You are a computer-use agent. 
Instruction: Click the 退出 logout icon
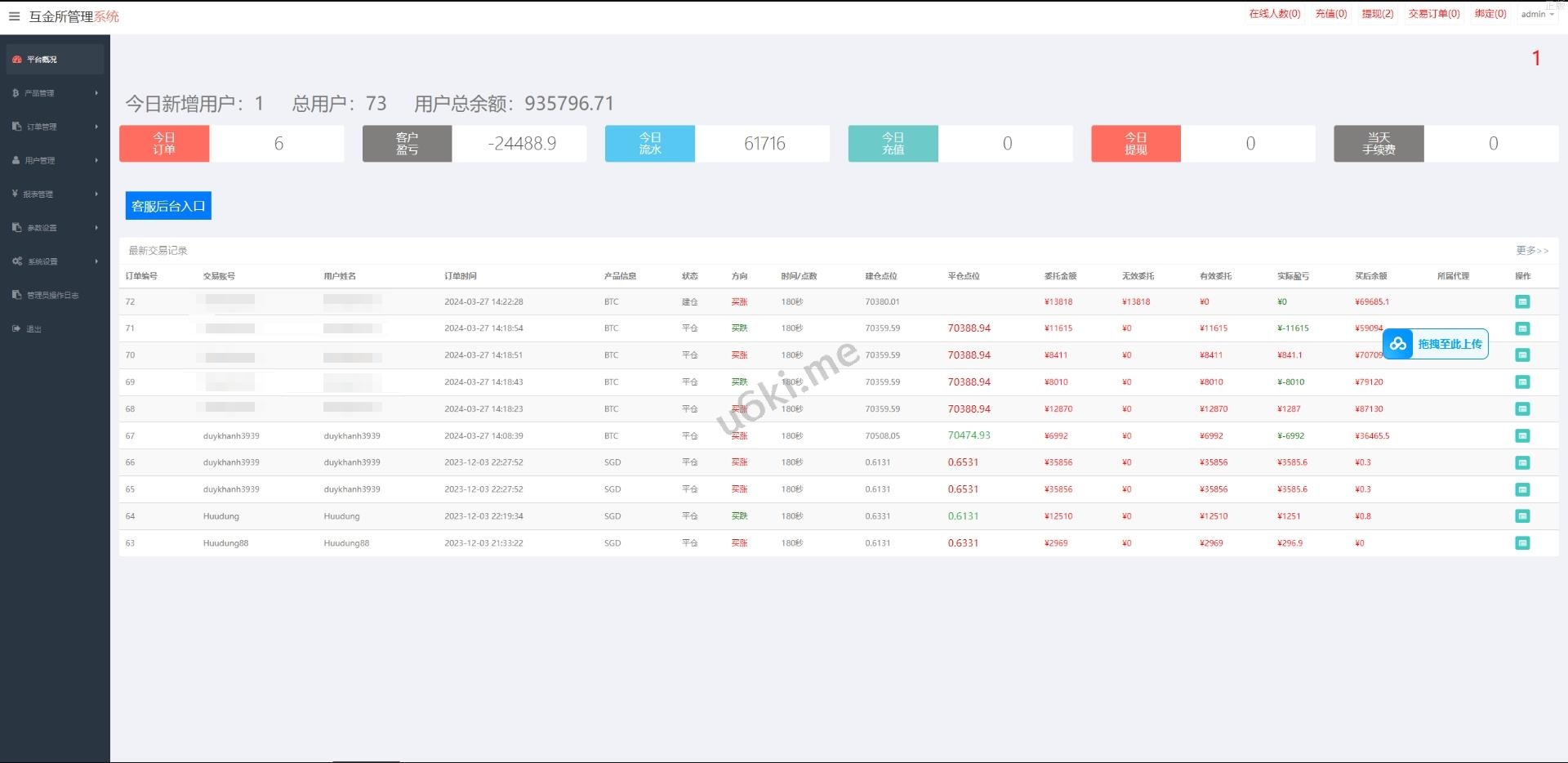[x=16, y=329]
